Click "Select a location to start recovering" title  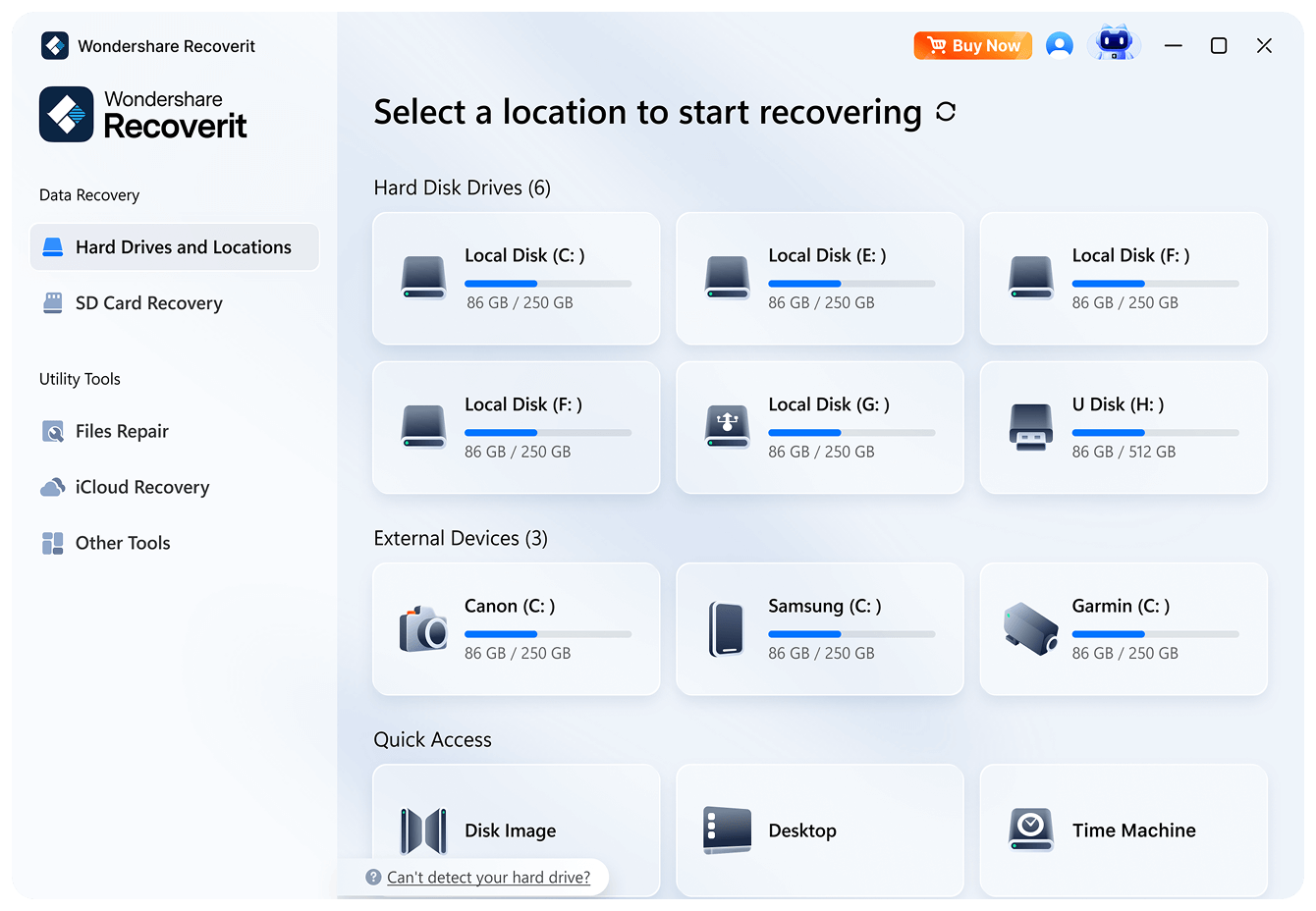coord(648,112)
